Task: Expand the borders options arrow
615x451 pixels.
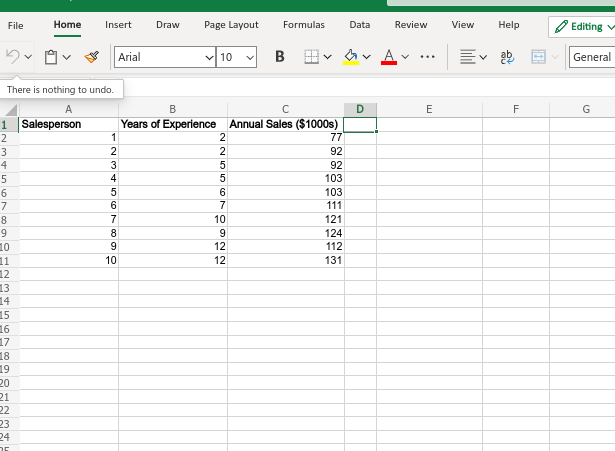Action: click(328, 57)
